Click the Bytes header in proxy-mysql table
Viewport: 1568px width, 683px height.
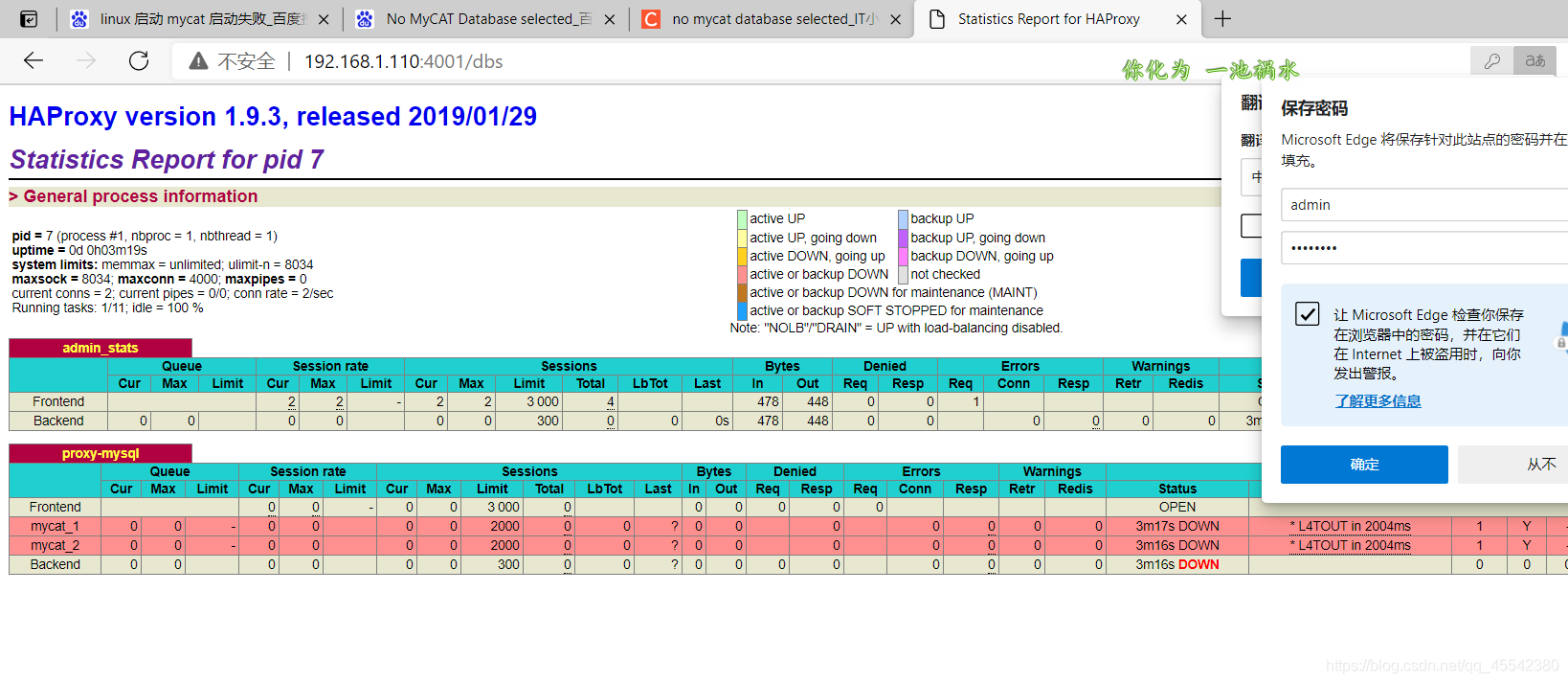(x=714, y=471)
